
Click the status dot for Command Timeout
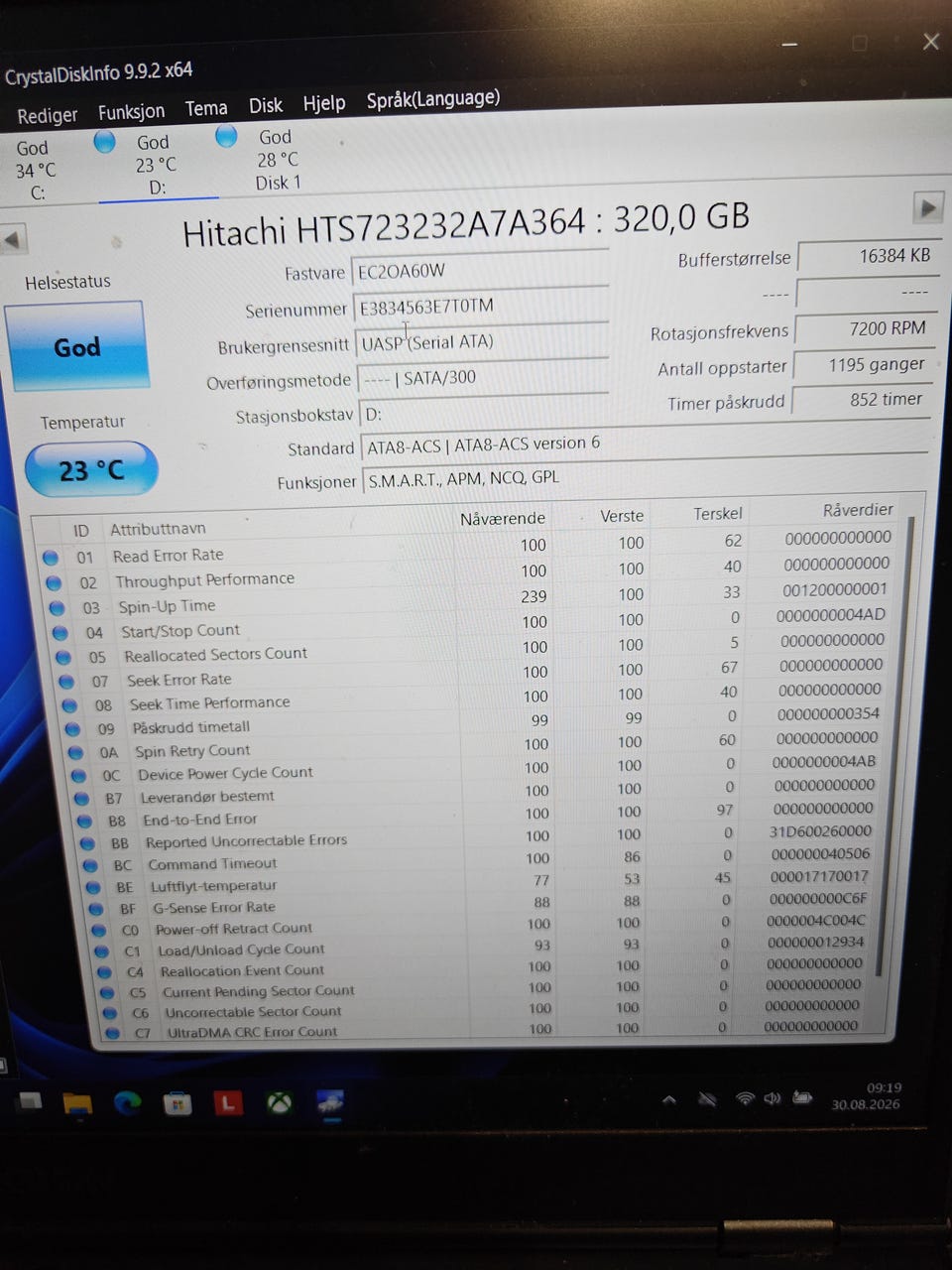[90, 865]
